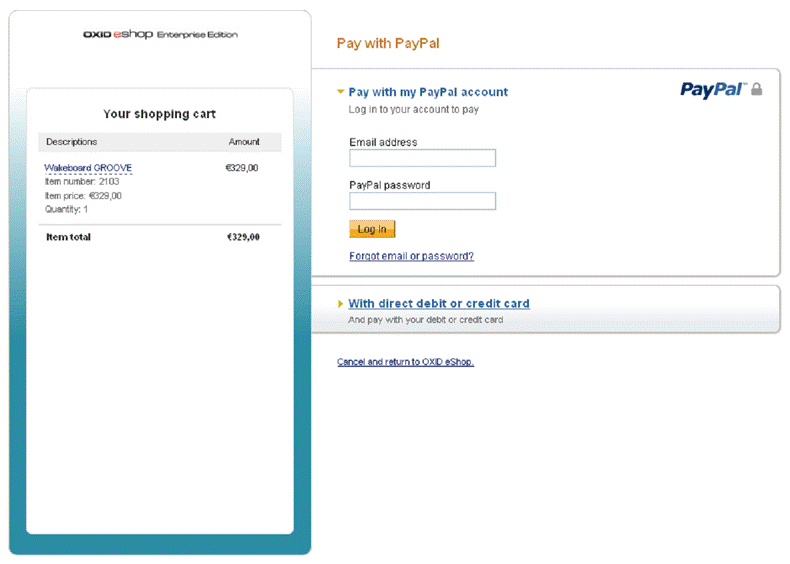
Task: Click the Item total amount €329,00
Action: click(243, 237)
